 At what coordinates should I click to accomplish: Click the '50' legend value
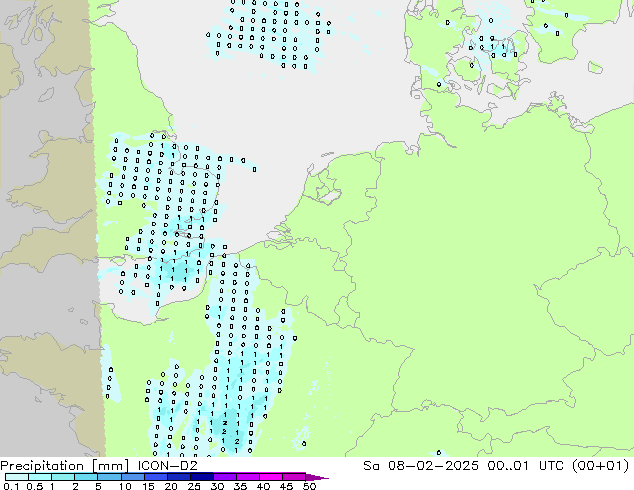coord(309,486)
